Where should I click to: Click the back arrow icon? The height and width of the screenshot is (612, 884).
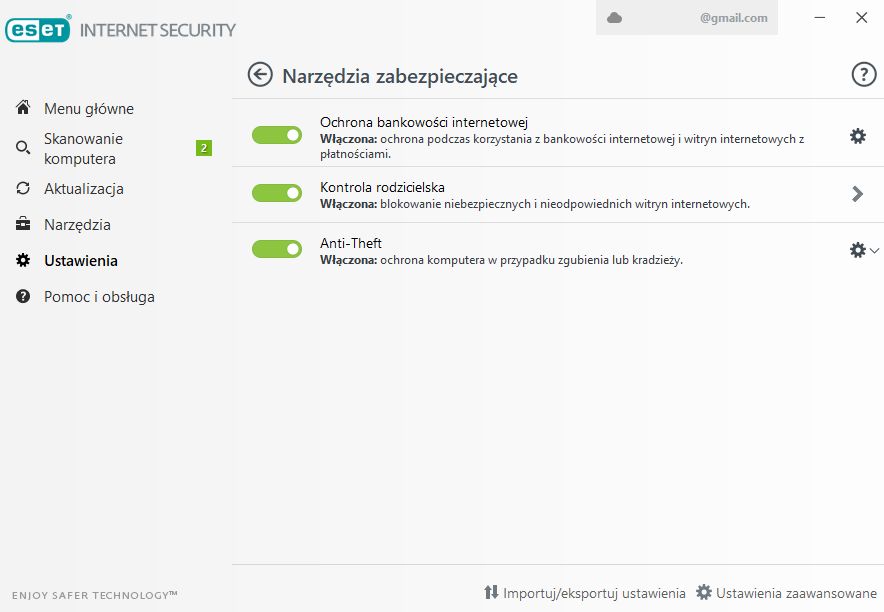260,75
